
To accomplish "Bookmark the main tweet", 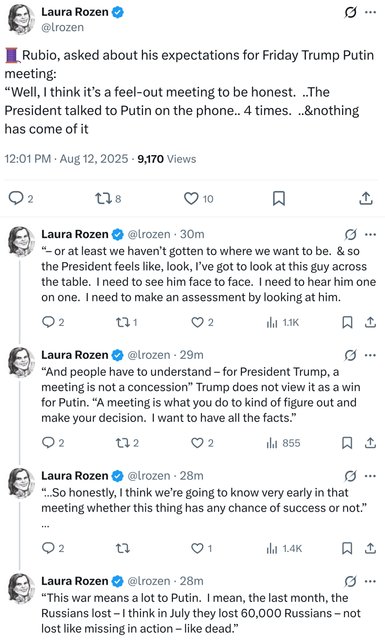I will [x=279, y=199].
